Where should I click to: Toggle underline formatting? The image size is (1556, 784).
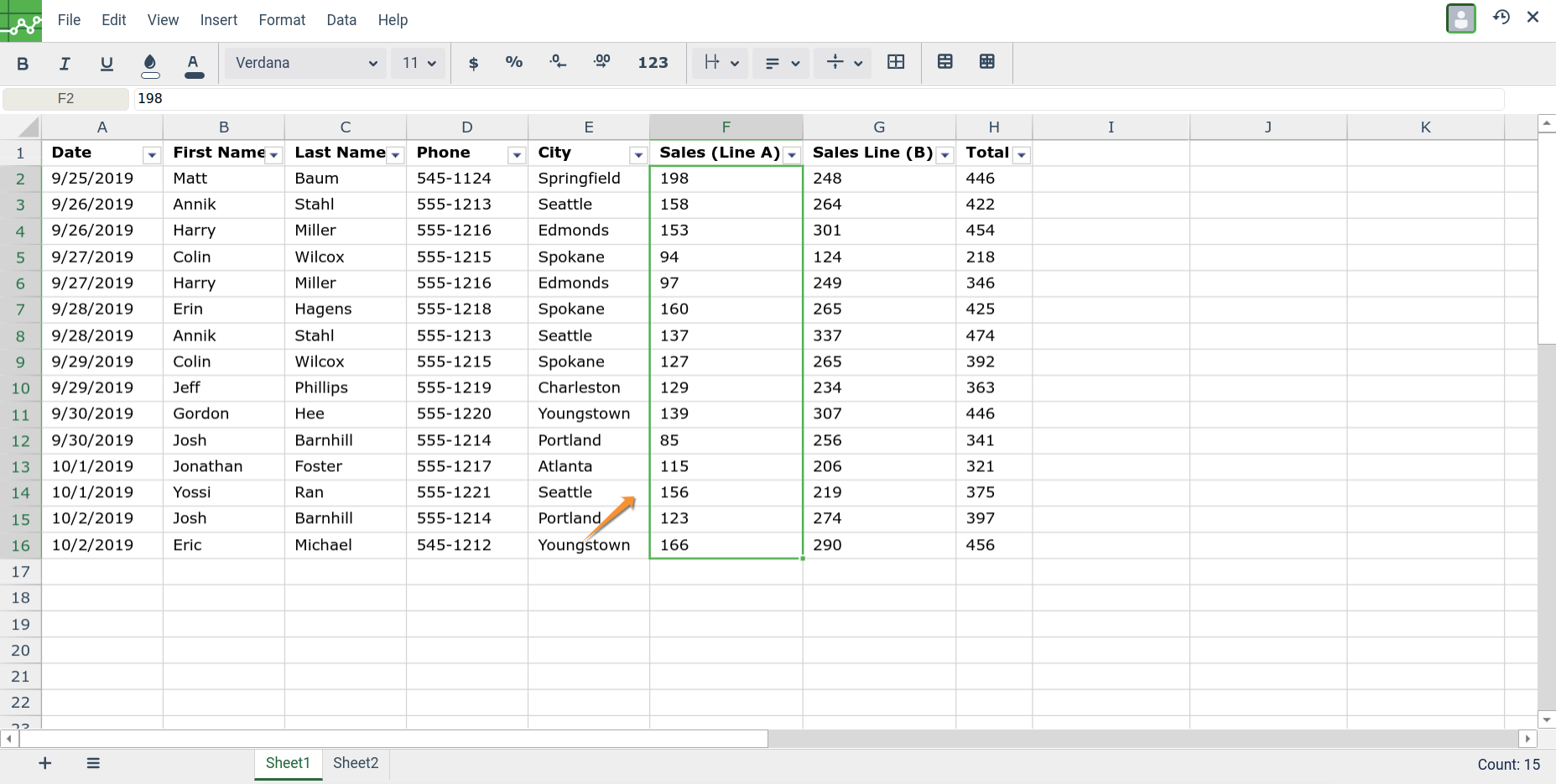[x=107, y=63]
